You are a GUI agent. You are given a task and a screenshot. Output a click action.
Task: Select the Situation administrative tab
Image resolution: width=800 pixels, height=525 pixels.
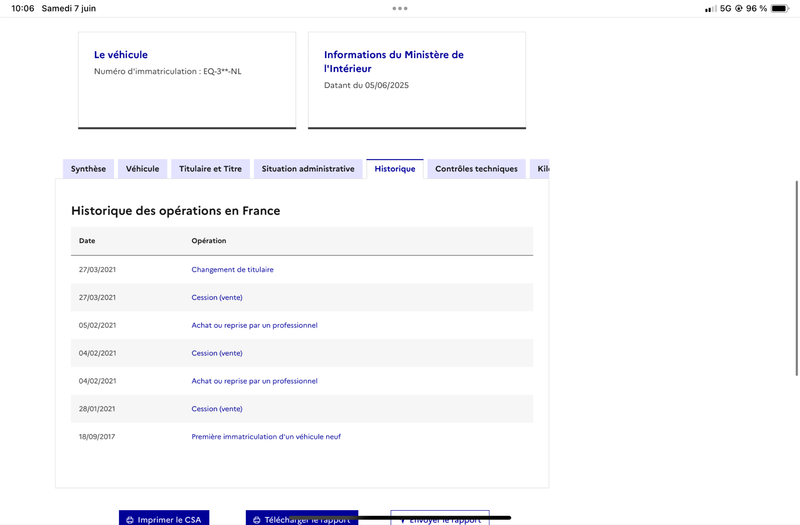point(308,169)
